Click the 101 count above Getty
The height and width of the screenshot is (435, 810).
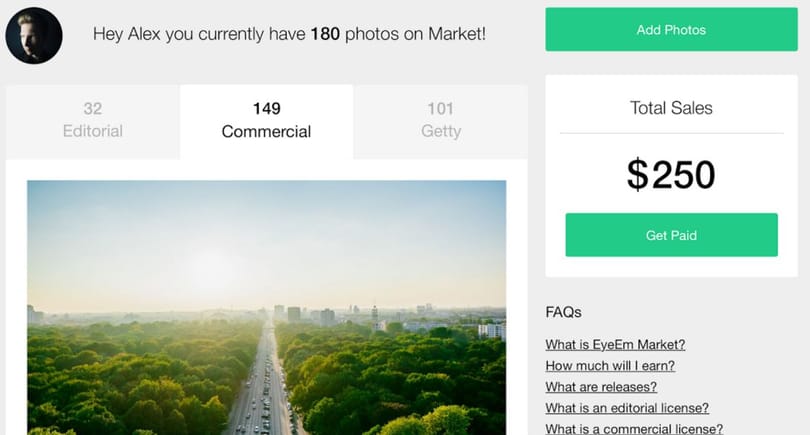click(x=441, y=108)
